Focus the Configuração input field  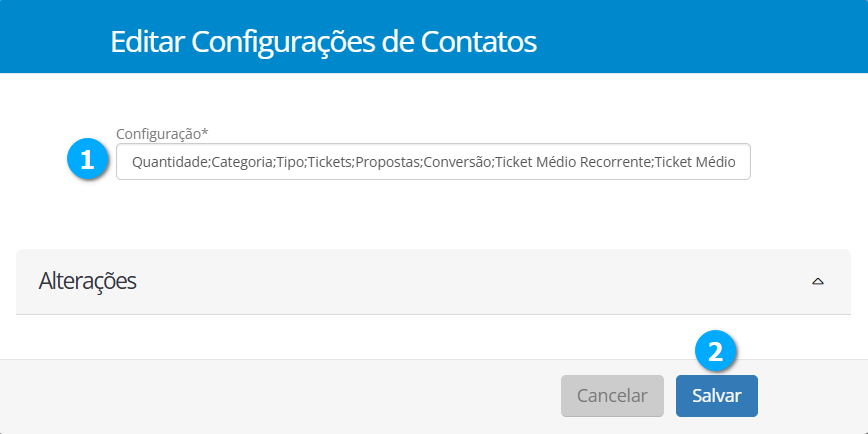click(433, 162)
